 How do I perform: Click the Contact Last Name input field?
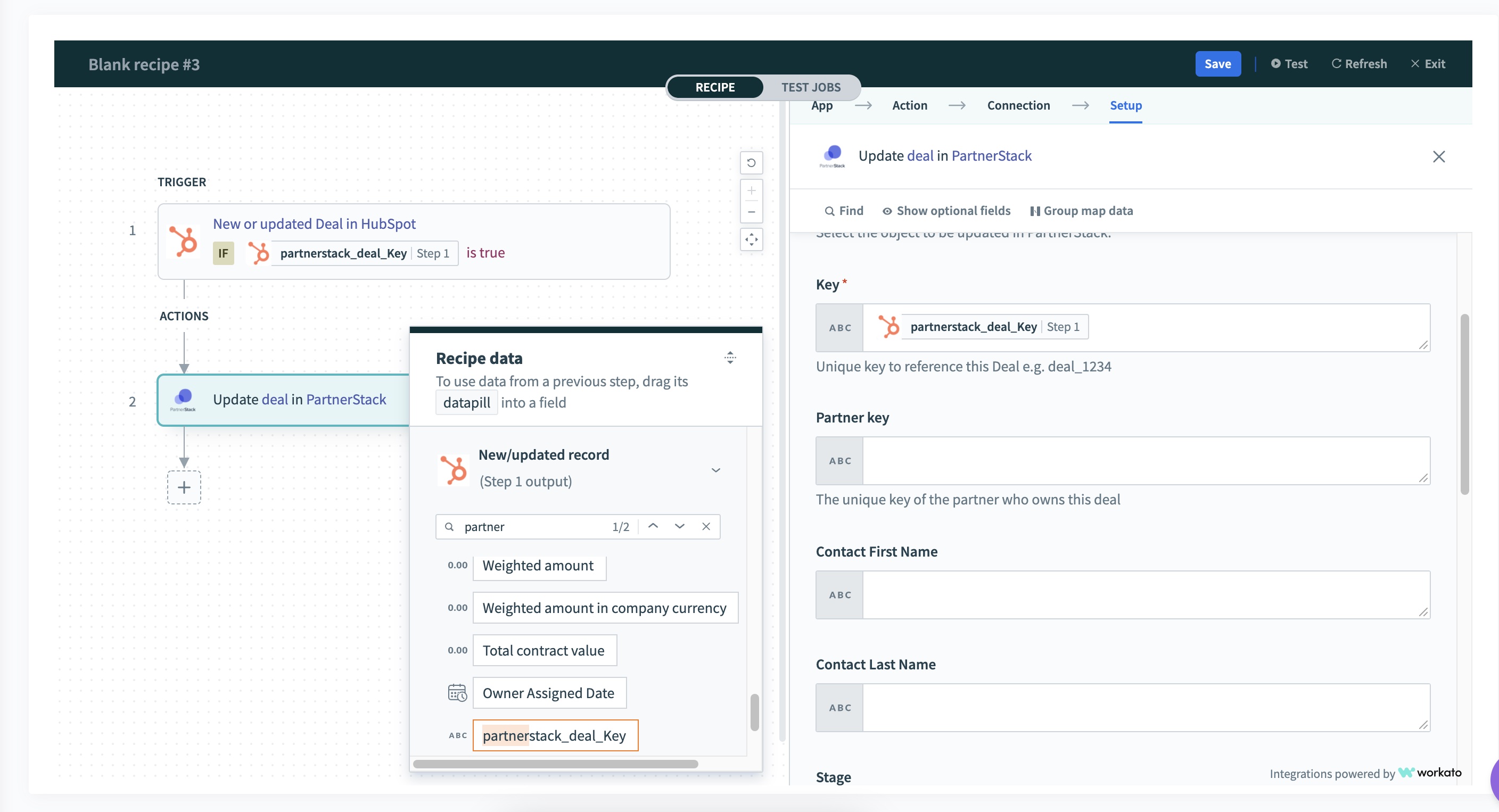tap(1146, 707)
